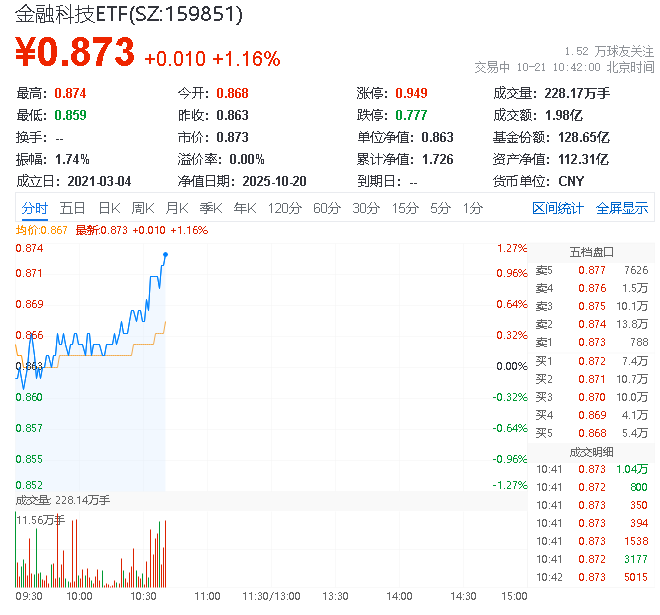This screenshot has height=615, width=660.
Task: Select the 月K monthly chart tab
Action: (177, 208)
